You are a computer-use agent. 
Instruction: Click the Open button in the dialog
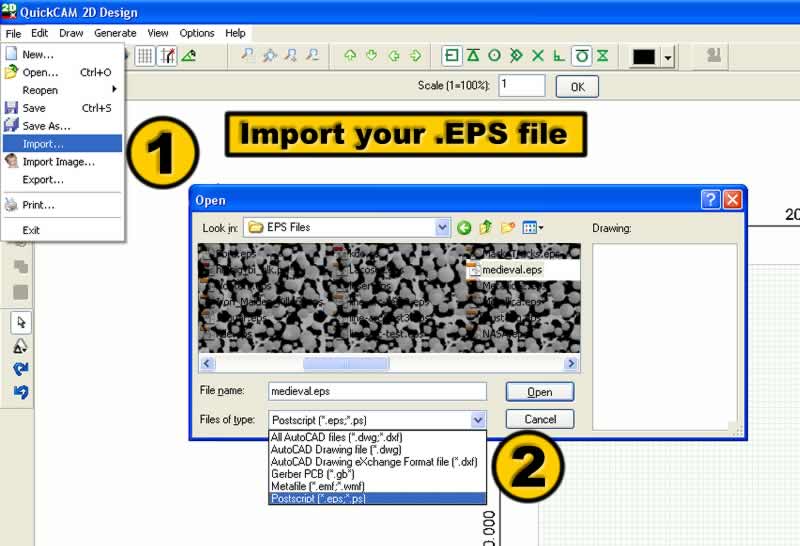pyautogui.click(x=540, y=392)
